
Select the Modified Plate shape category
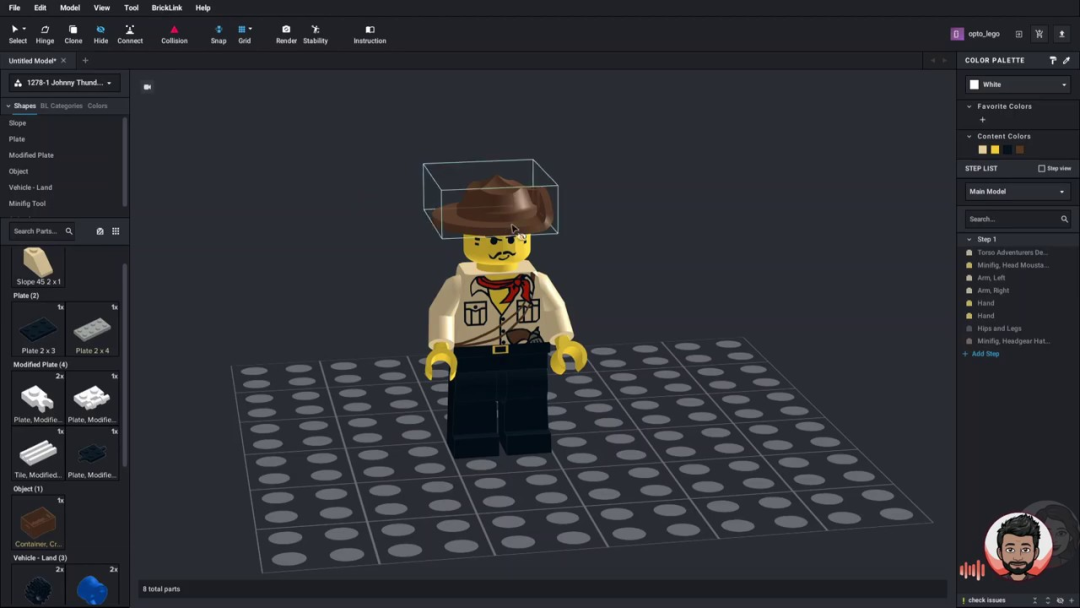click(x=31, y=156)
